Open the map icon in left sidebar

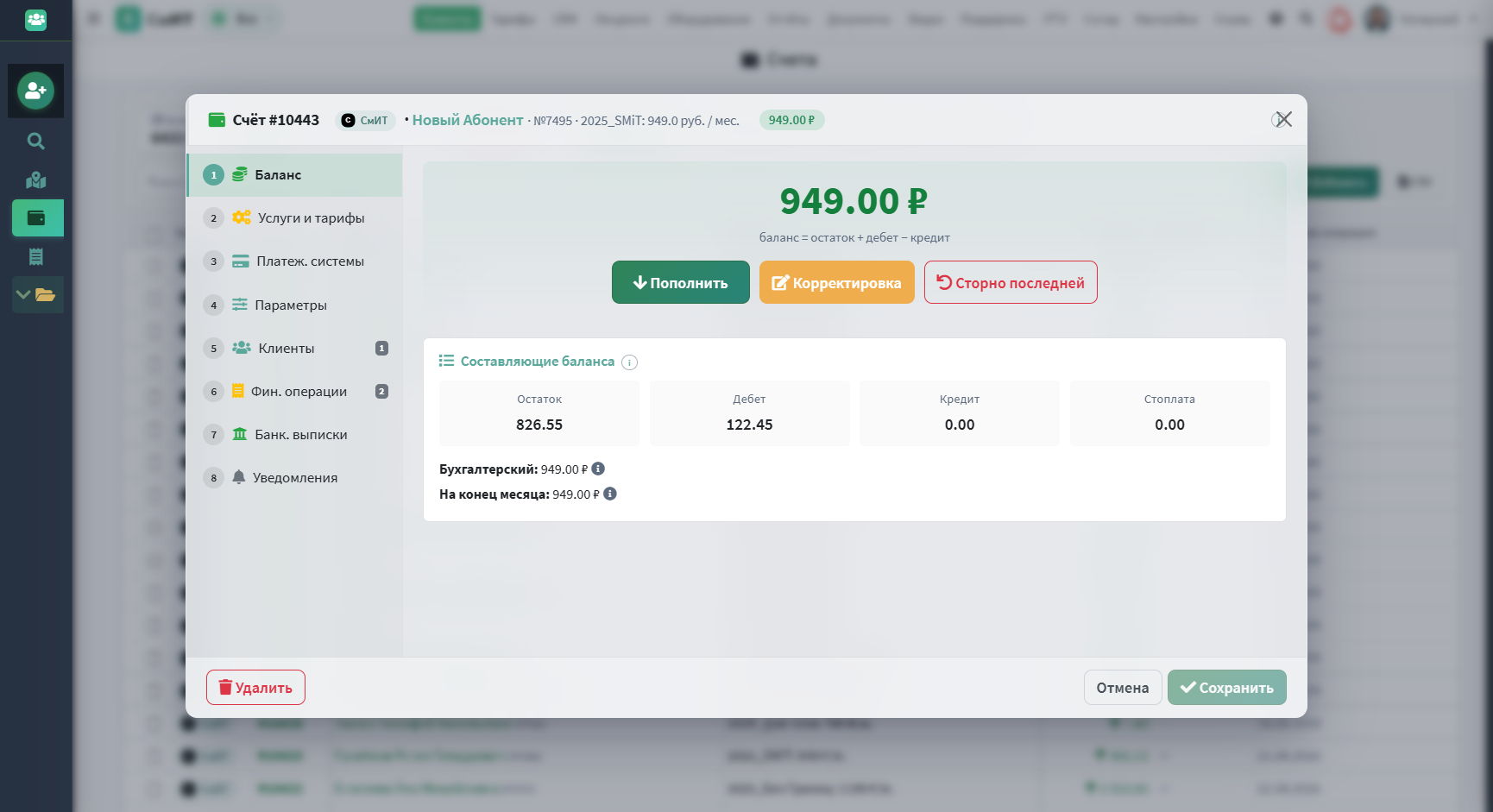tap(35, 180)
